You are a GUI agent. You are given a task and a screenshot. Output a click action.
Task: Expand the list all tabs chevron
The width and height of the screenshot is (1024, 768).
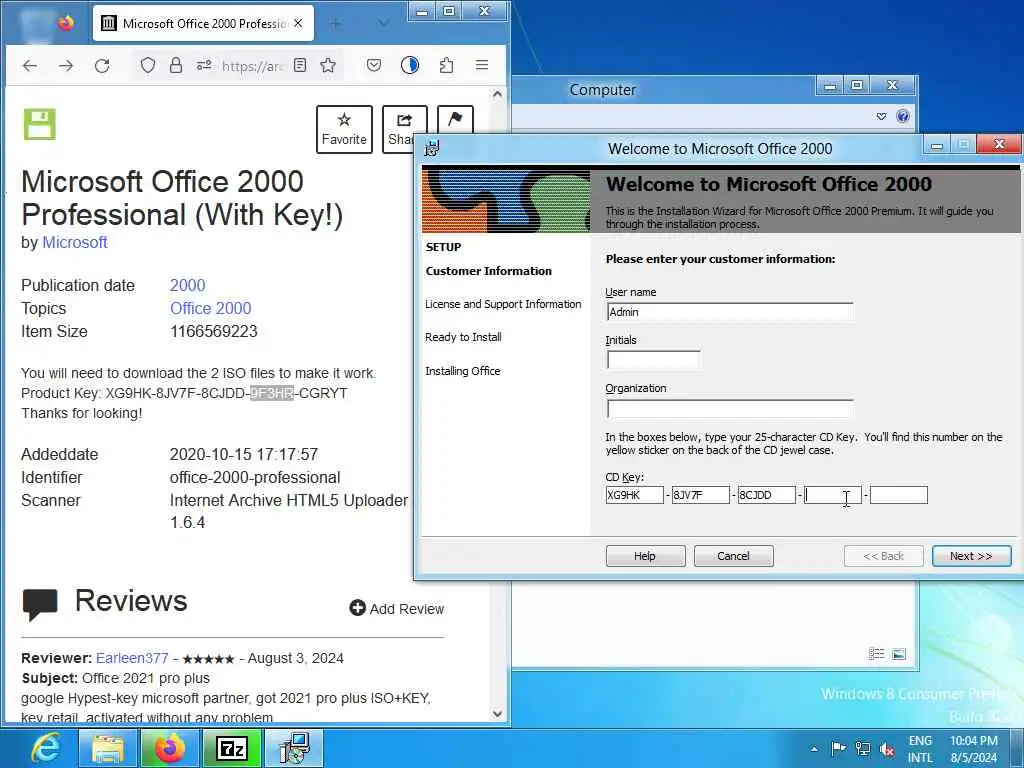(x=383, y=24)
